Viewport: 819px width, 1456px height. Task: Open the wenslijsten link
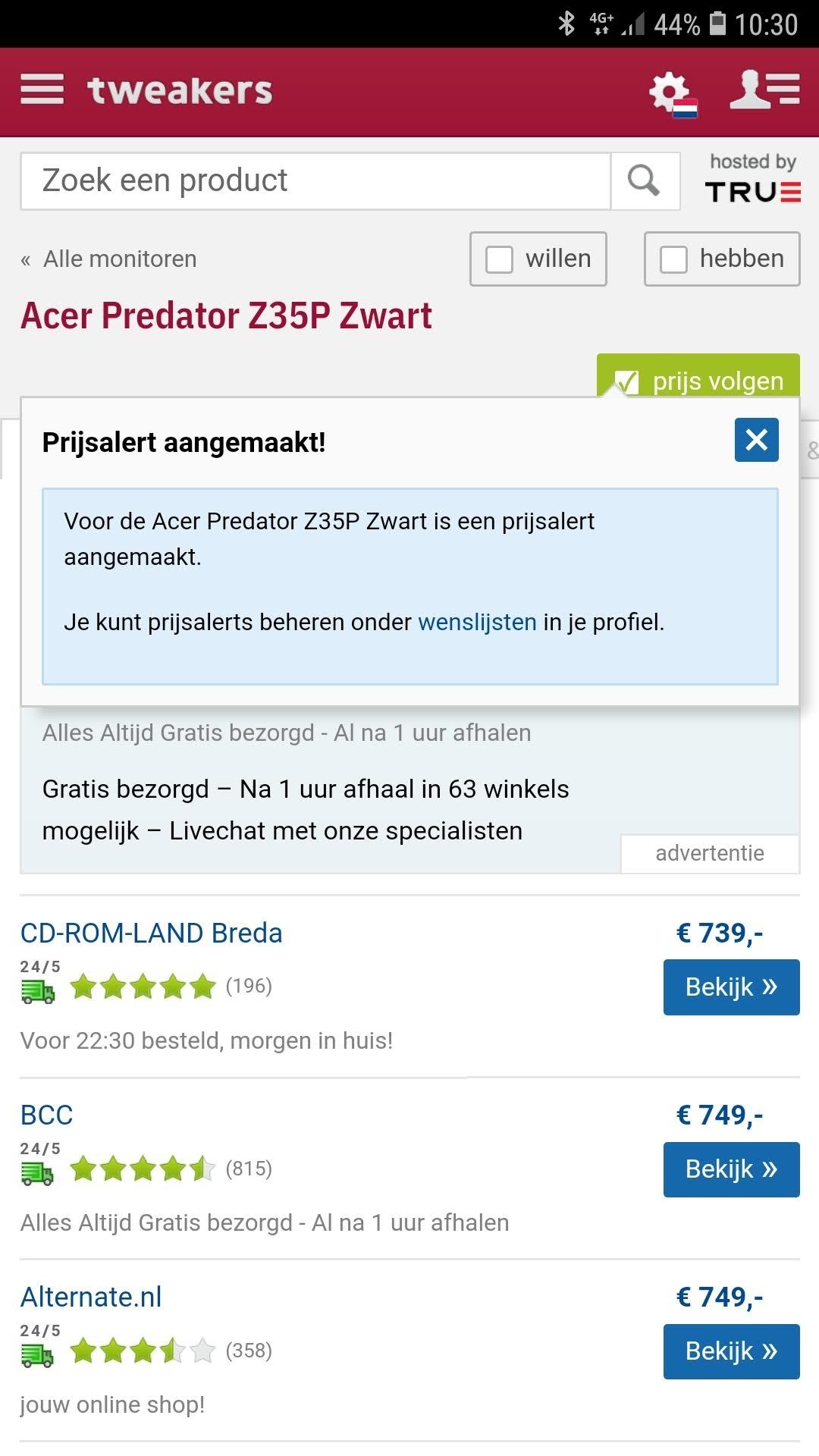point(477,623)
